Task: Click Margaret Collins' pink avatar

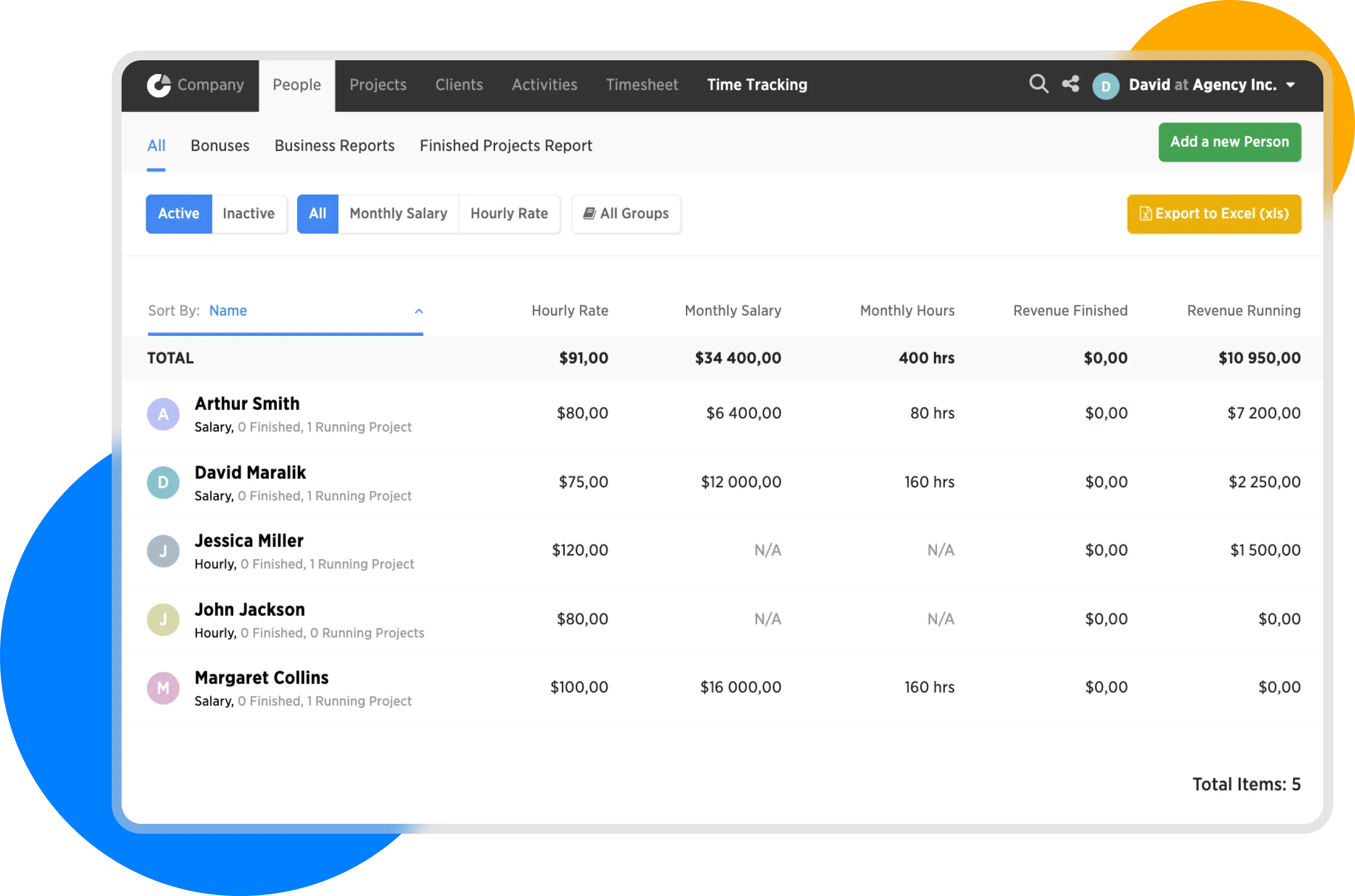Action: (163, 688)
